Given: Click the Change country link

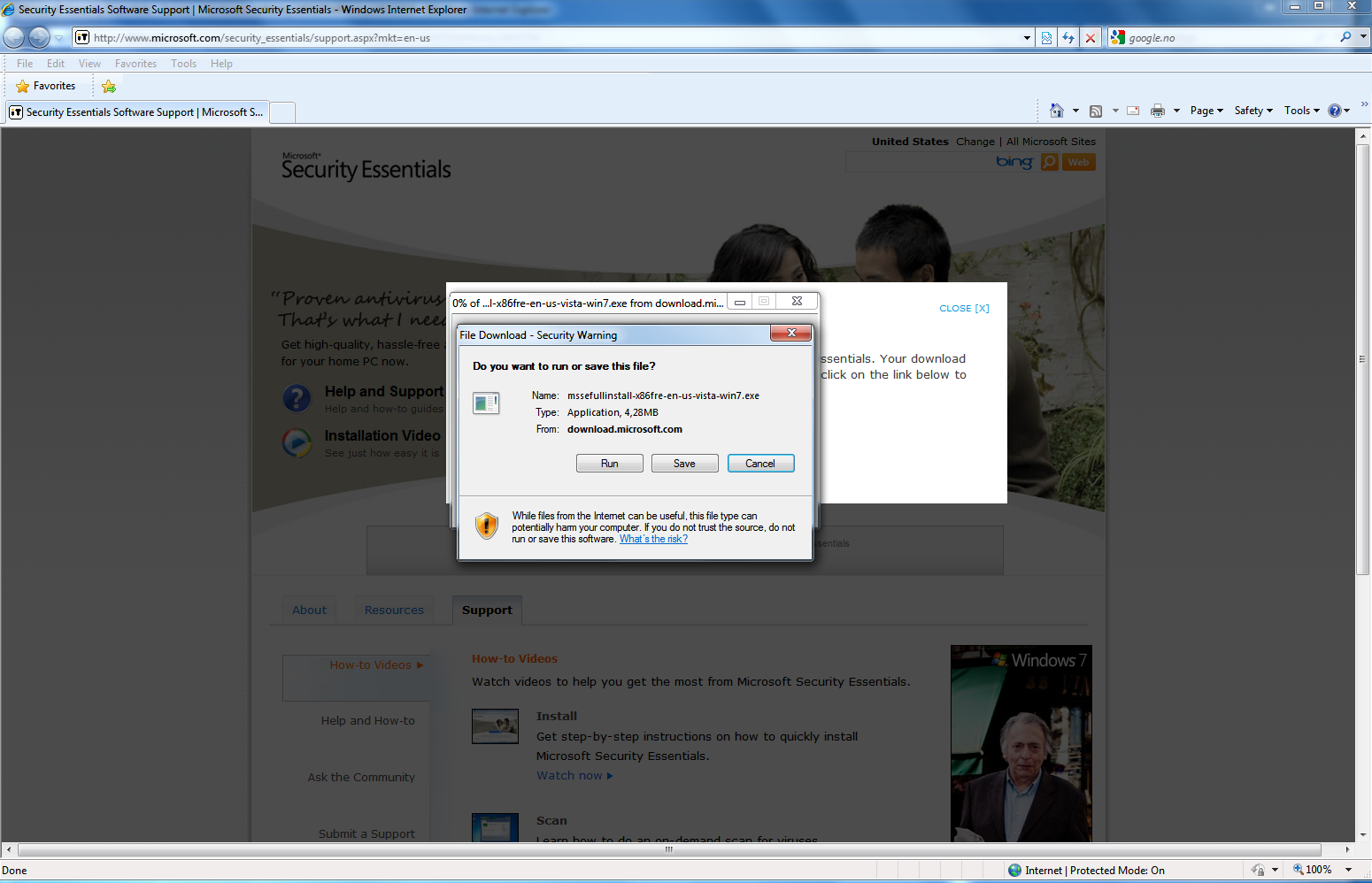Looking at the screenshot, I should [975, 142].
